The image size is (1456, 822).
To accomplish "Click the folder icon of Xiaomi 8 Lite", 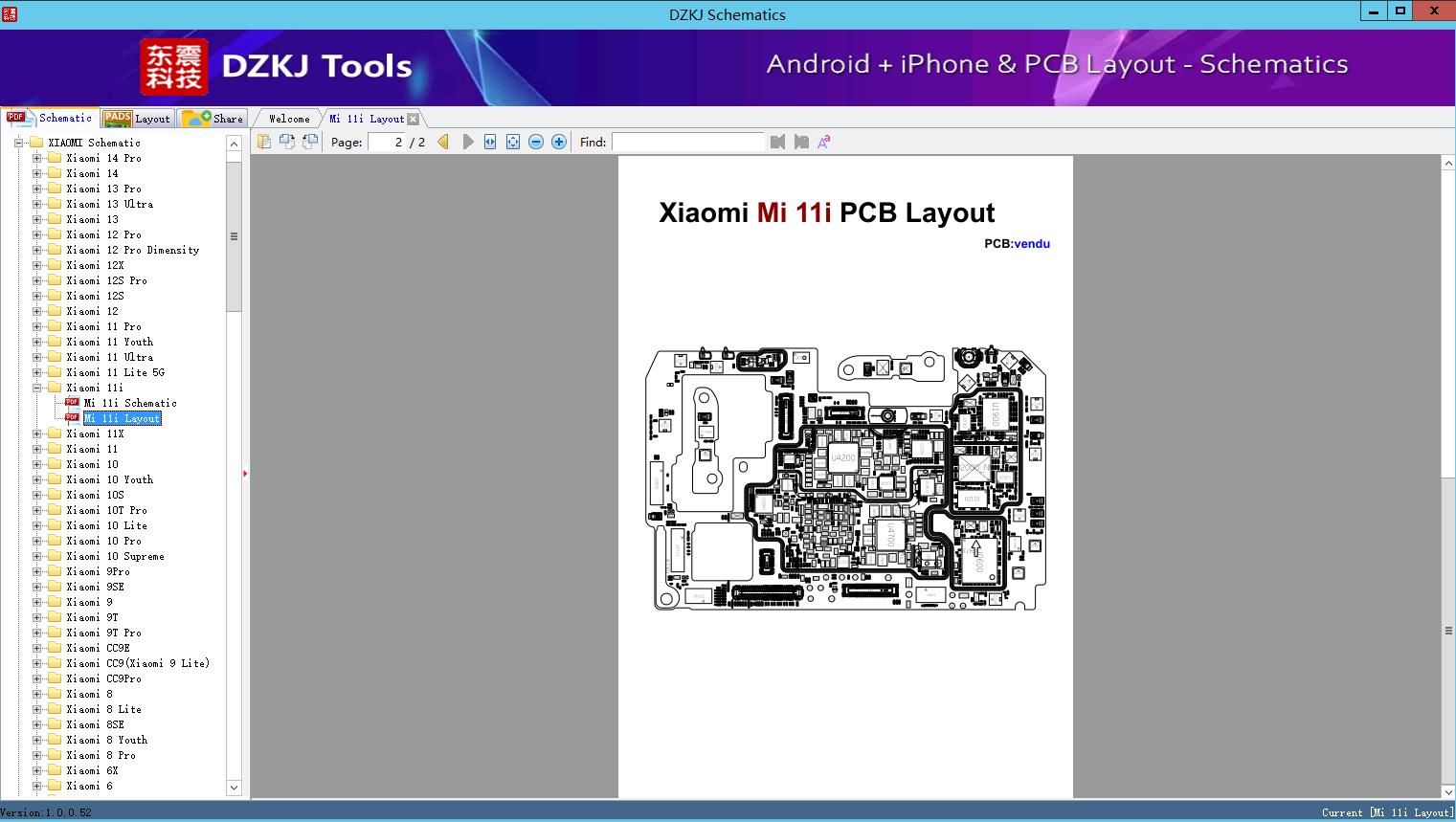I will pyautogui.click(x=55, y=709).
